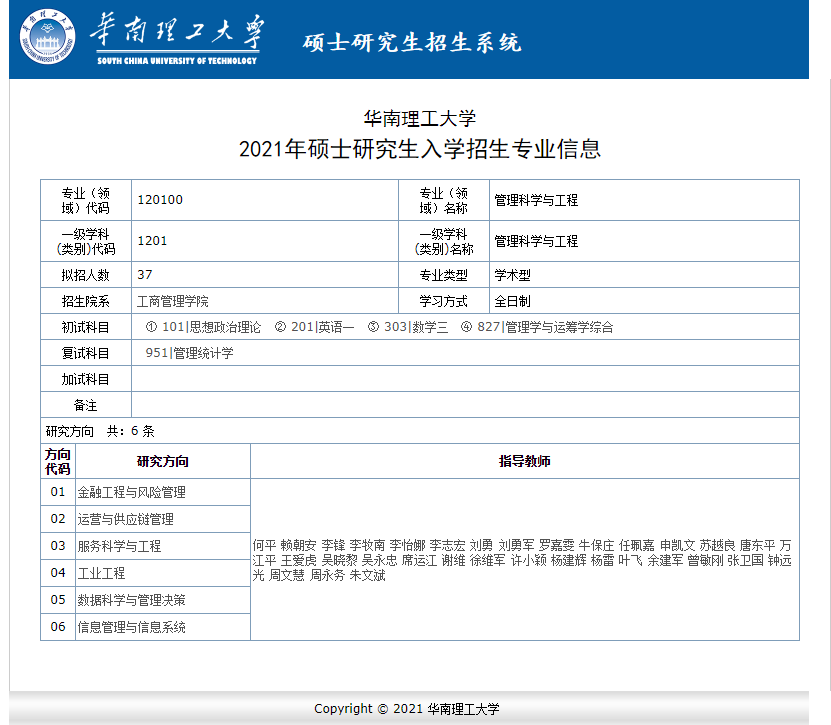Click the 指导教师 column header
This screenshot has height=725, width=831.
point(524,461)
